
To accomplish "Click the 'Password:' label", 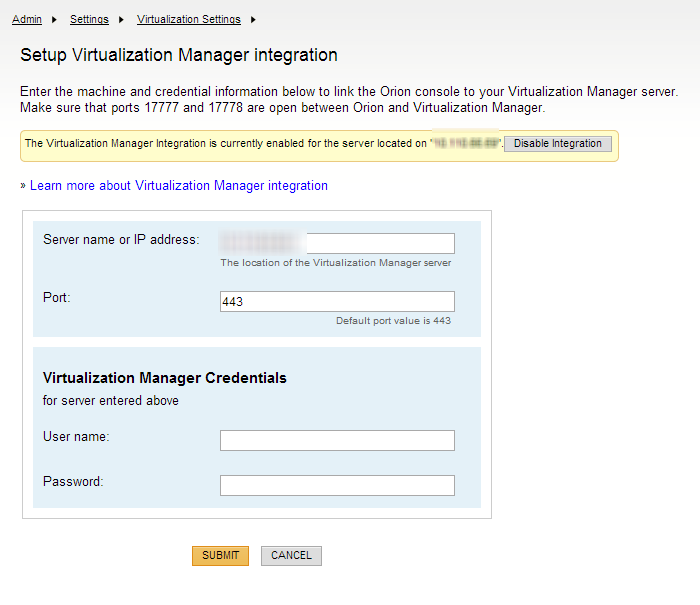I will click(73, 481).
